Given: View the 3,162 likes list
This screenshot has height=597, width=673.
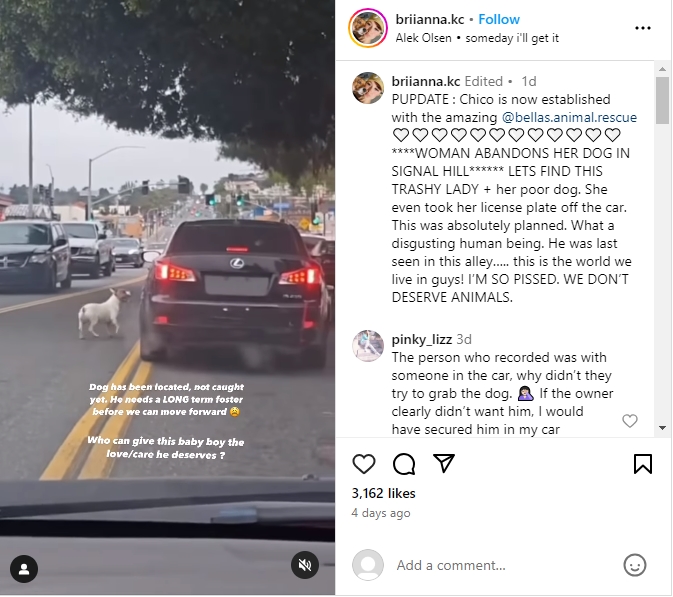Looking at the screenshot, I should [x=383, y=493].
